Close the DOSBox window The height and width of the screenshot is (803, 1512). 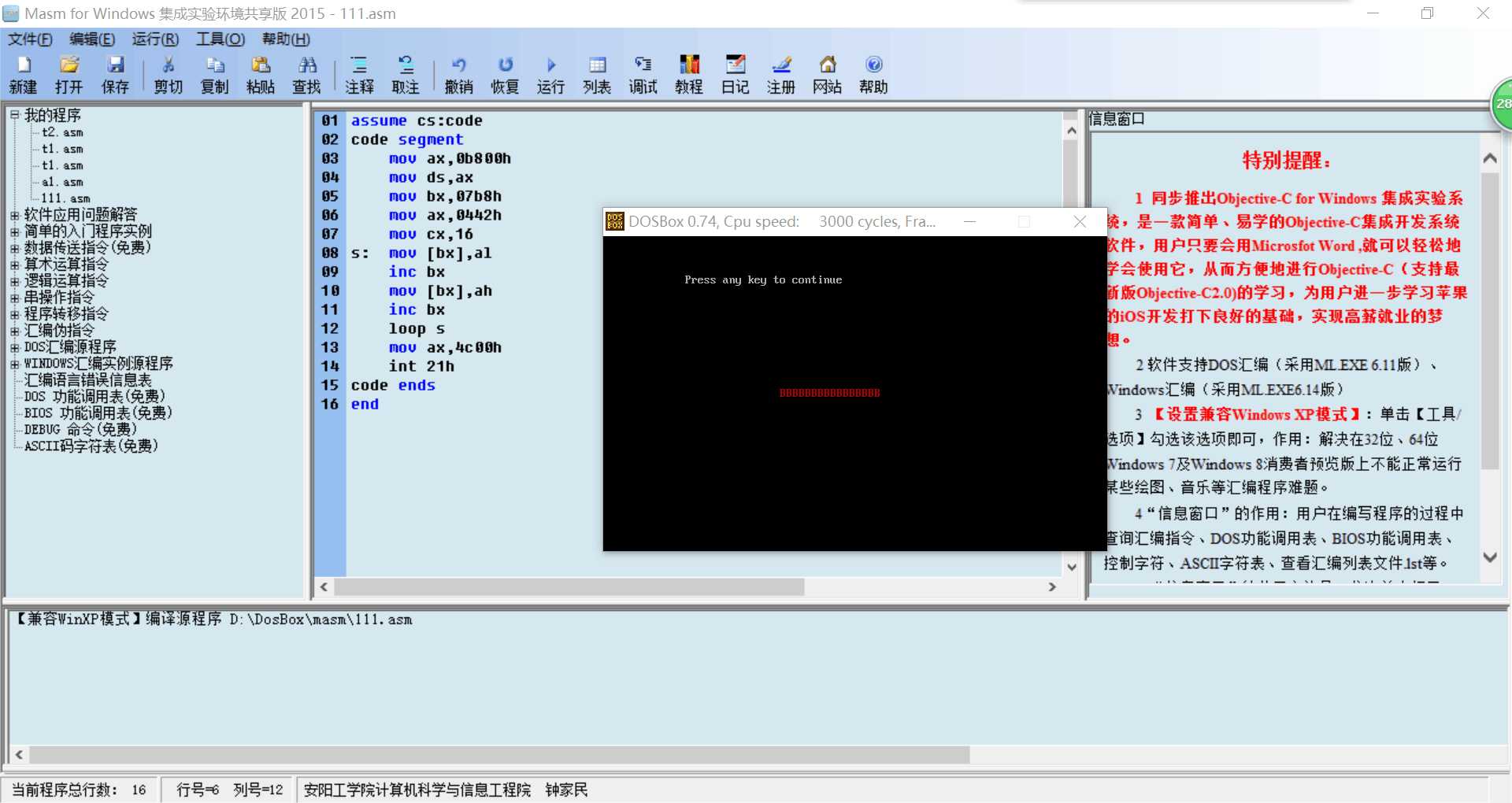pyautogui.click(x=1080, y=222)
